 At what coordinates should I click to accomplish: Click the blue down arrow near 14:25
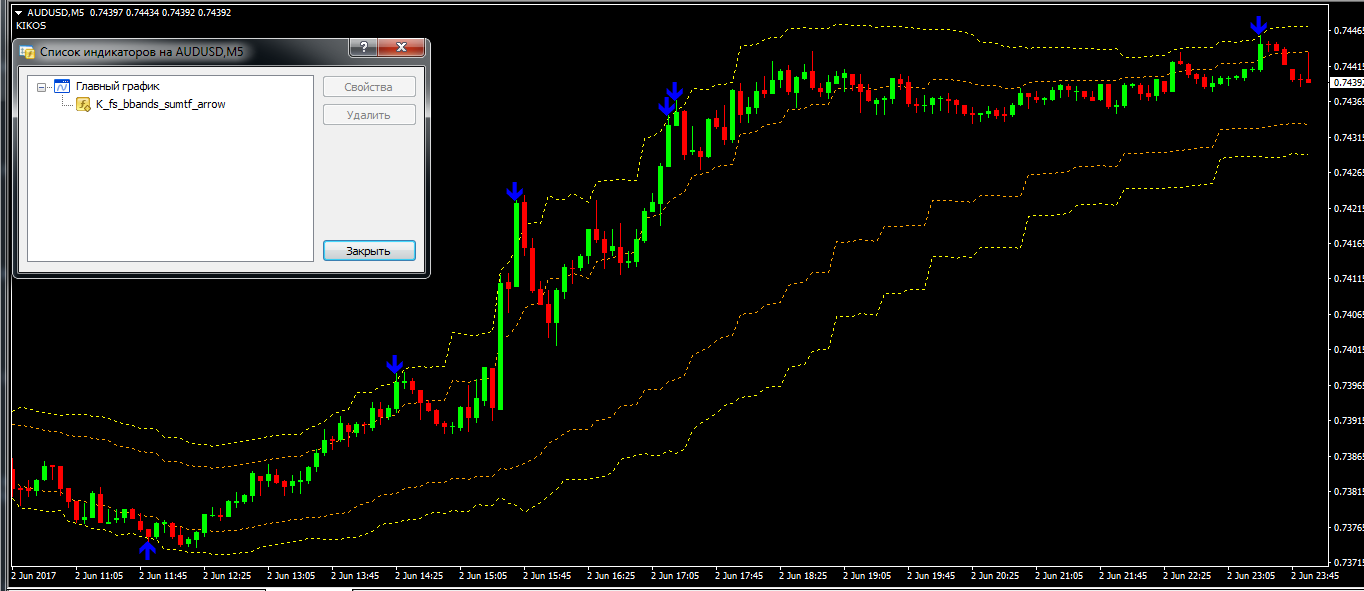395,364
